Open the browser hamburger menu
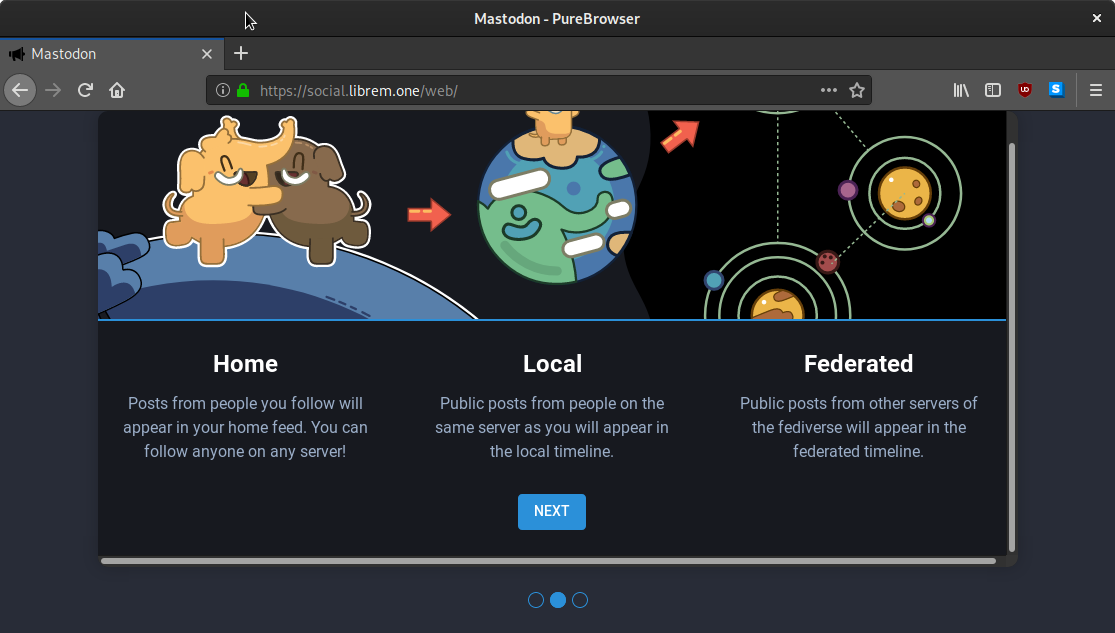Screen dimensions: 1115x633 [1096, 90]
